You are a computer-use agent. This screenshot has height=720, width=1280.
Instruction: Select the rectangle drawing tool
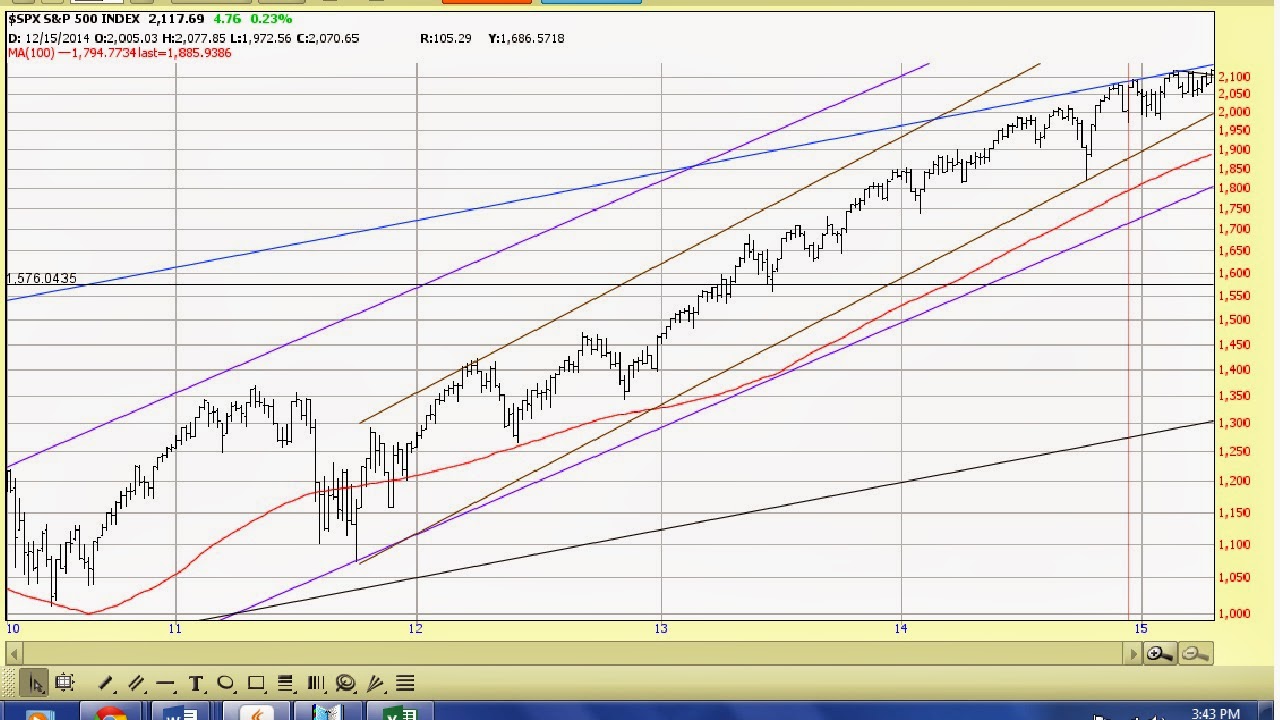point(256,683)
